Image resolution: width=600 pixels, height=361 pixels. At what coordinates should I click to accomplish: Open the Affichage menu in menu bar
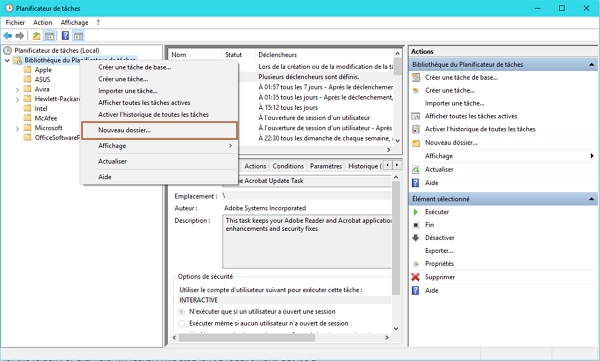click(x=74, y=23)
